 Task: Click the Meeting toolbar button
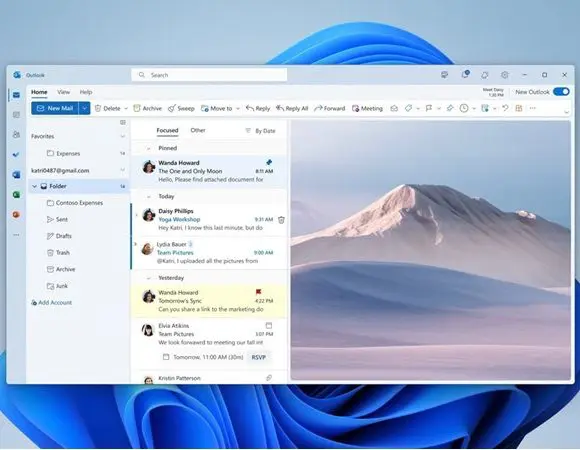367,108
